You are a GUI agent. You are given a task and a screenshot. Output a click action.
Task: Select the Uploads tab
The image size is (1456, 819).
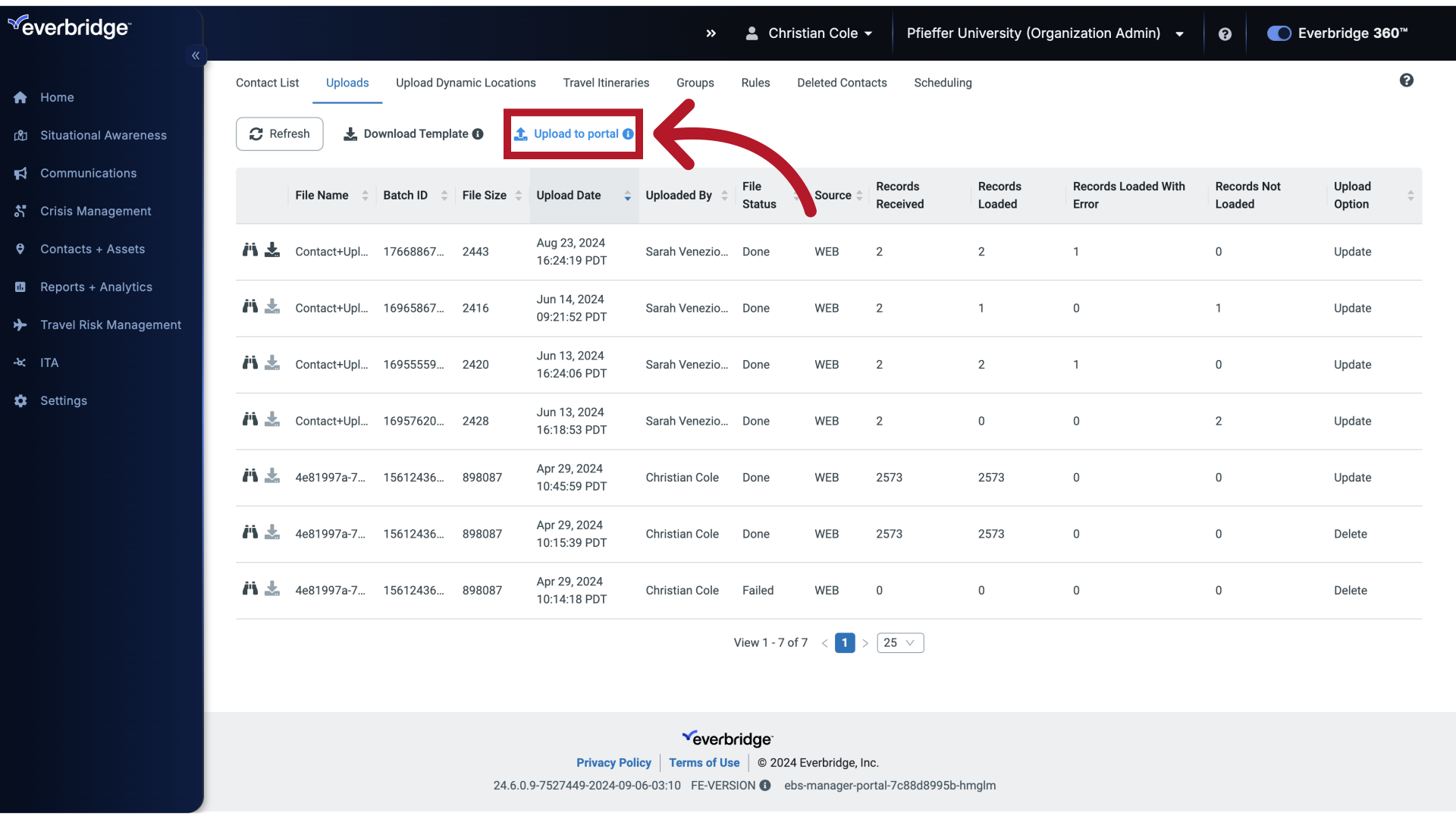pos(347,82)
